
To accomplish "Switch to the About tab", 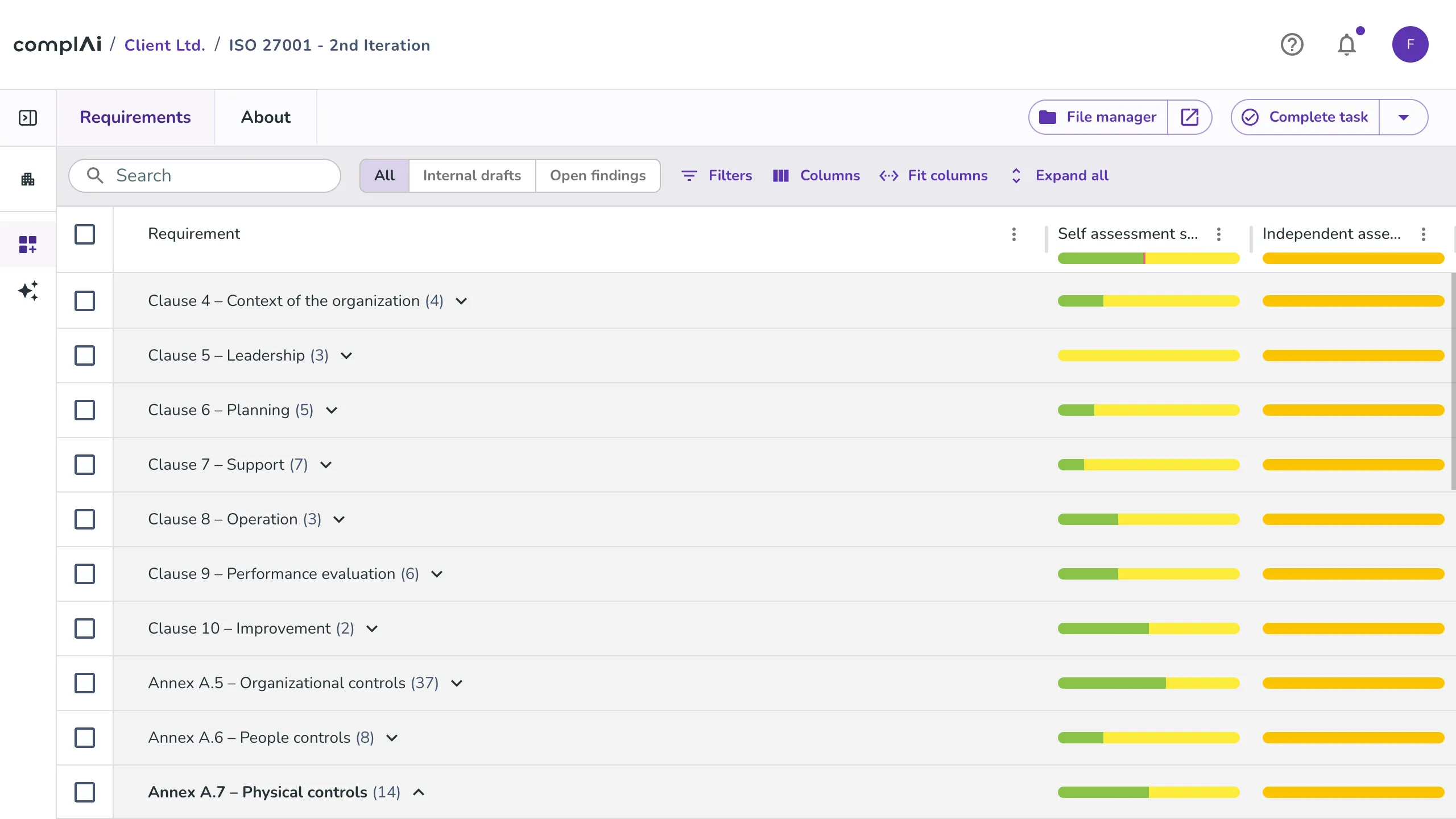I will coord(266,117).
